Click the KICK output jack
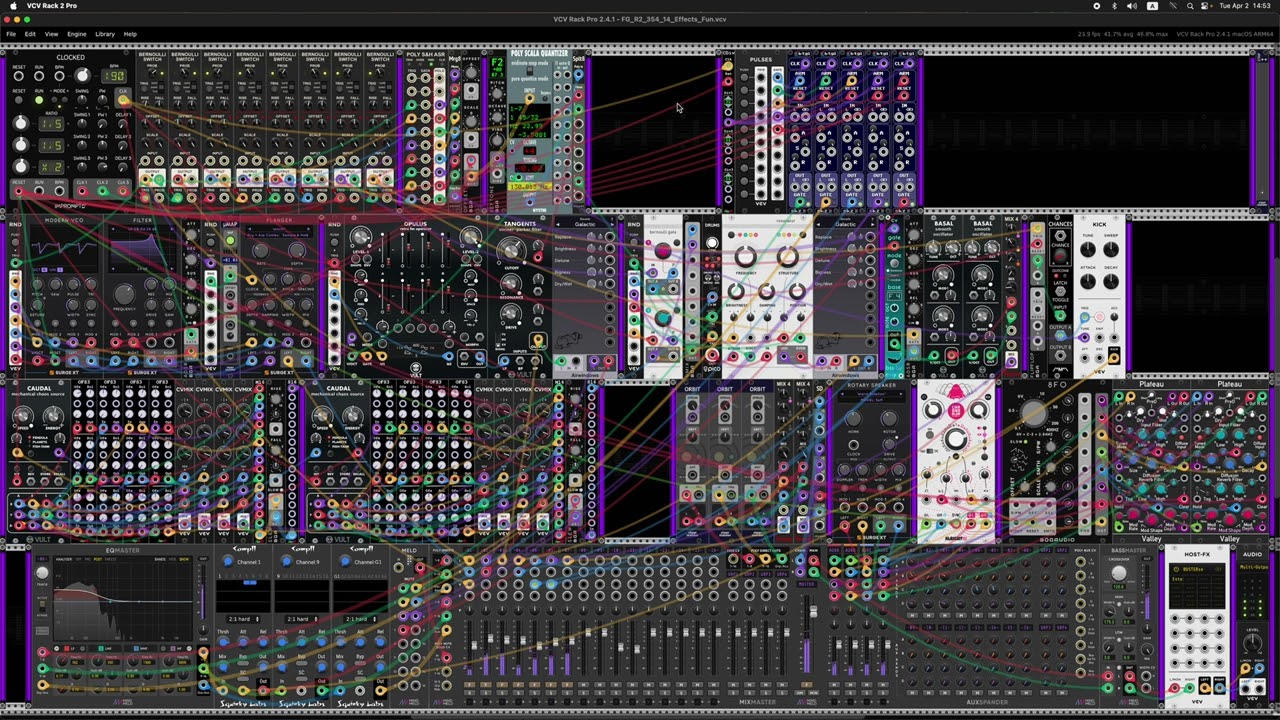Image resolution: width=1280 pixels, height=720 pixels. click(x=1114, y=358)
